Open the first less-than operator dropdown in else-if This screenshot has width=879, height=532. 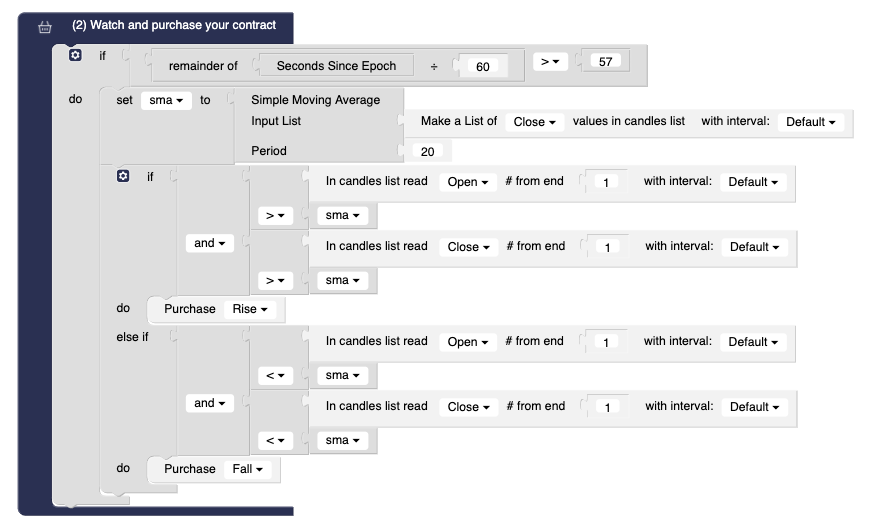[x=274, y=376]
